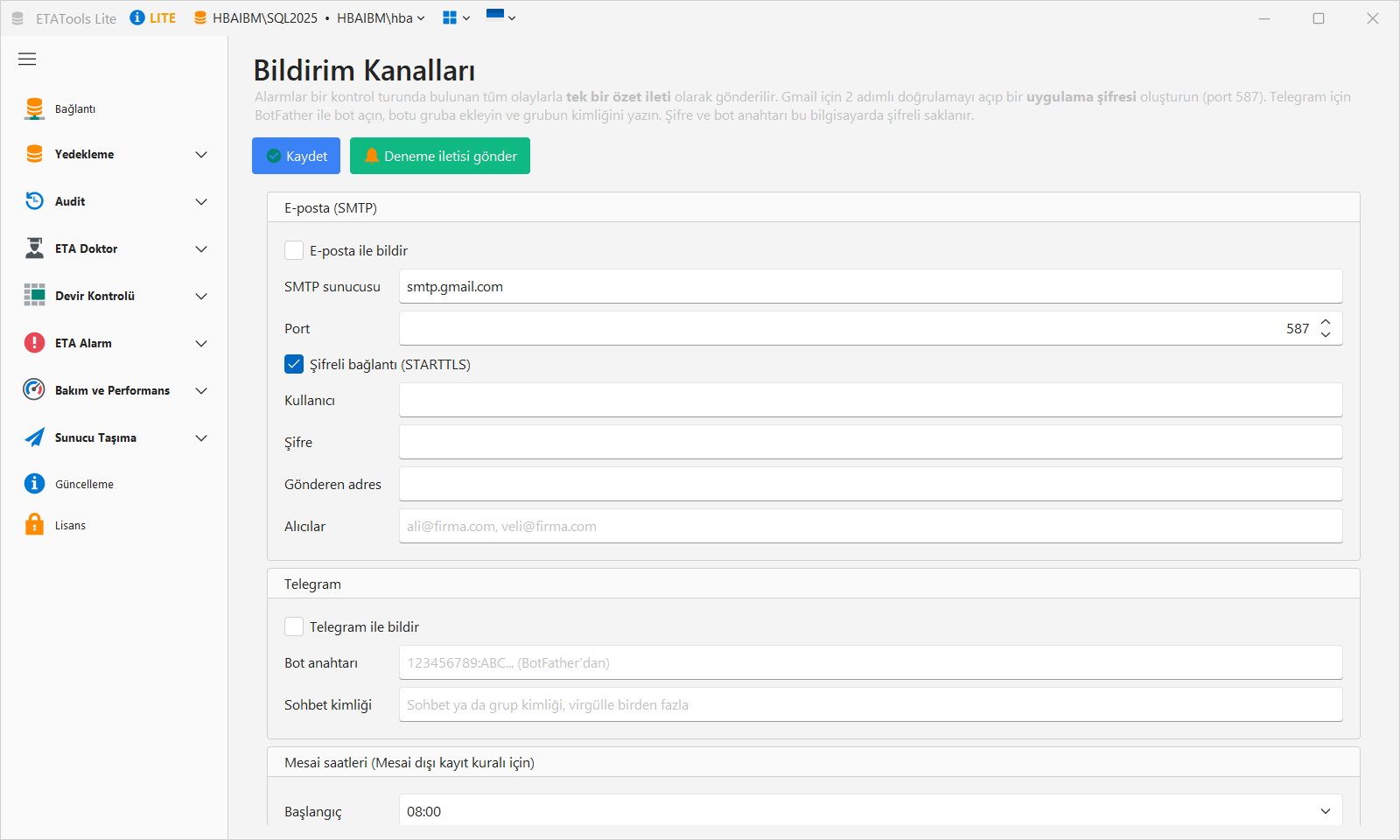Click the ETA Alarm warning icon
The height and width of the screenshot is (840, 1400).
(x=34, y=343)
